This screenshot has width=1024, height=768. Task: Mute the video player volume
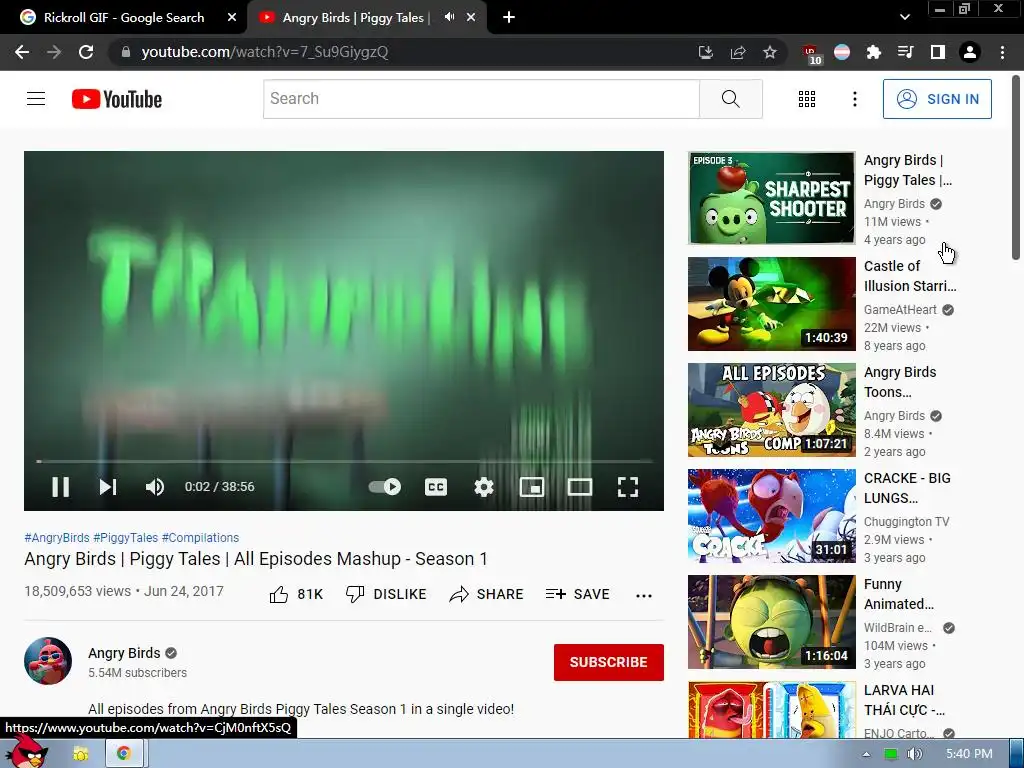[155, 487]
